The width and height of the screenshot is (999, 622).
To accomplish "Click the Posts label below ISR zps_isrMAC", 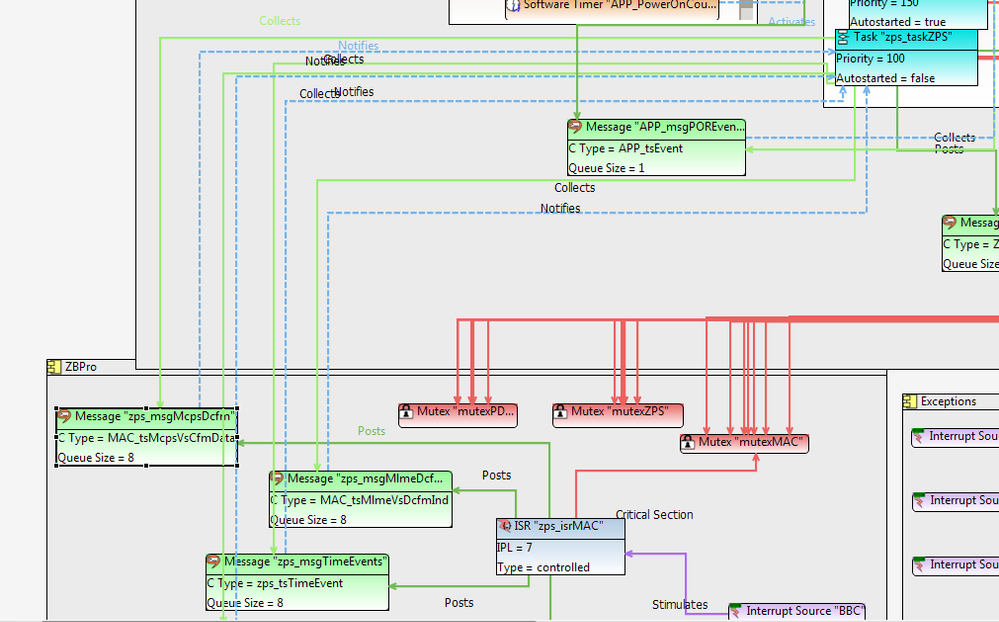I will [459, 603].
